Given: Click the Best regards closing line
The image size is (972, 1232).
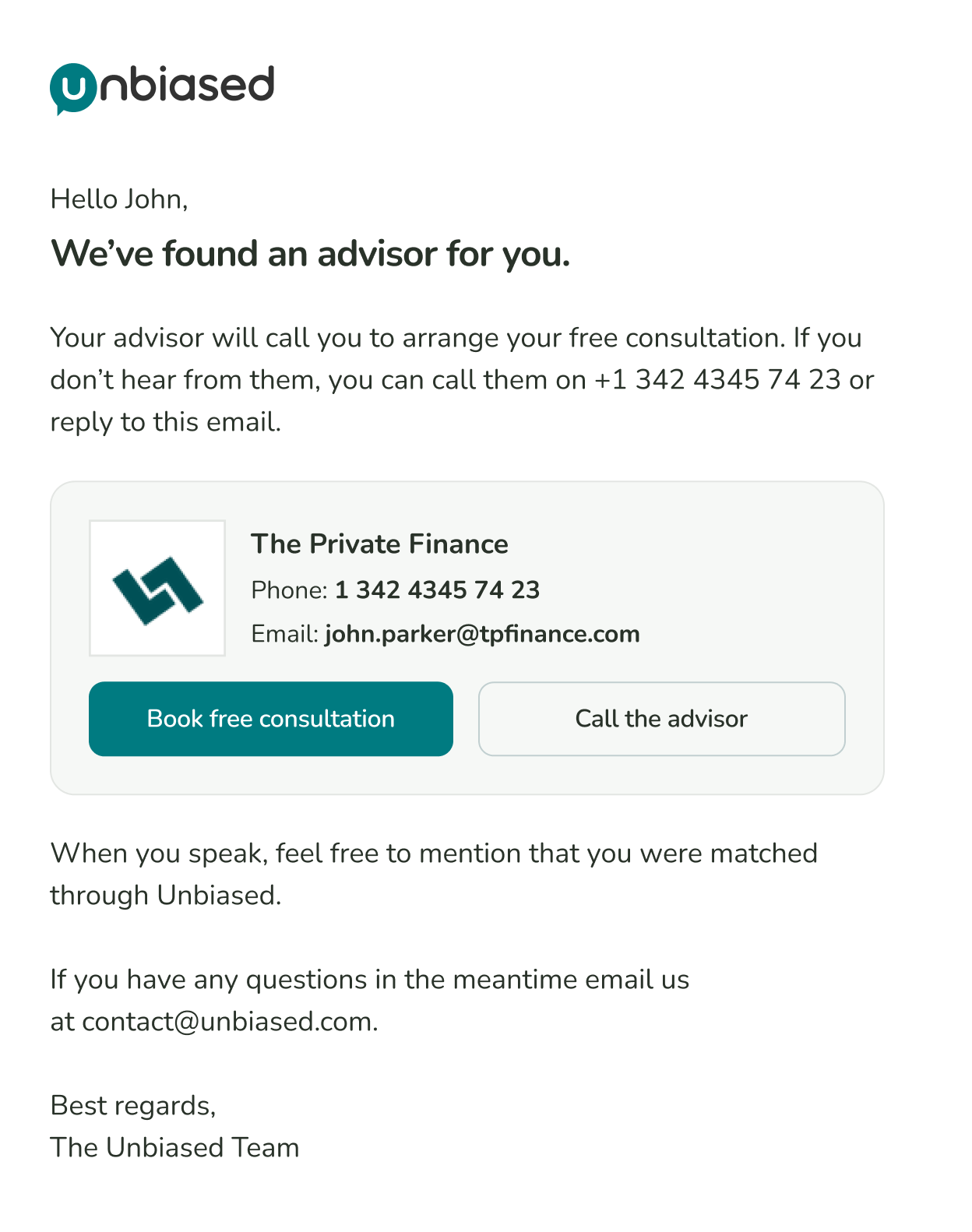Looking at the screenshot, I should click(132, 1106).
